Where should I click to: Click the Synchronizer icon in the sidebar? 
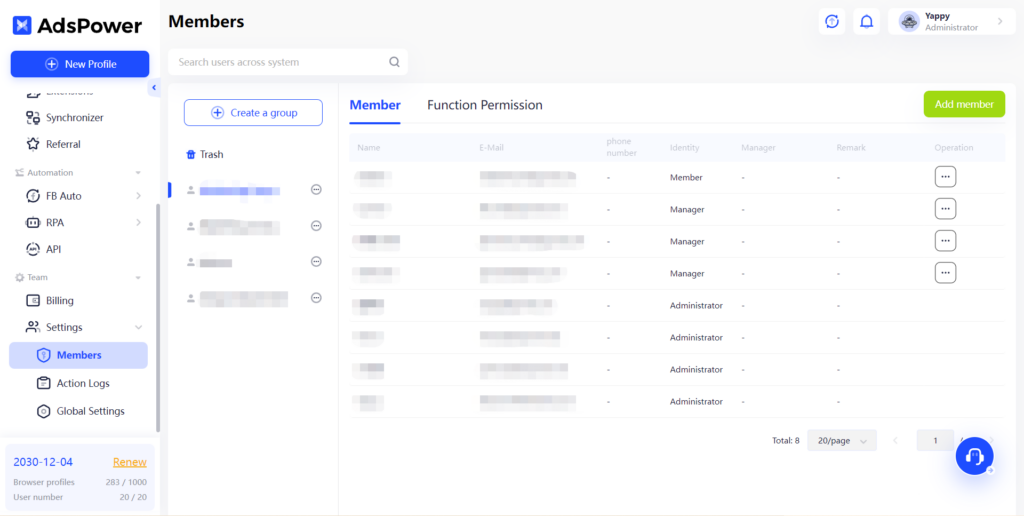click(33, 118)
